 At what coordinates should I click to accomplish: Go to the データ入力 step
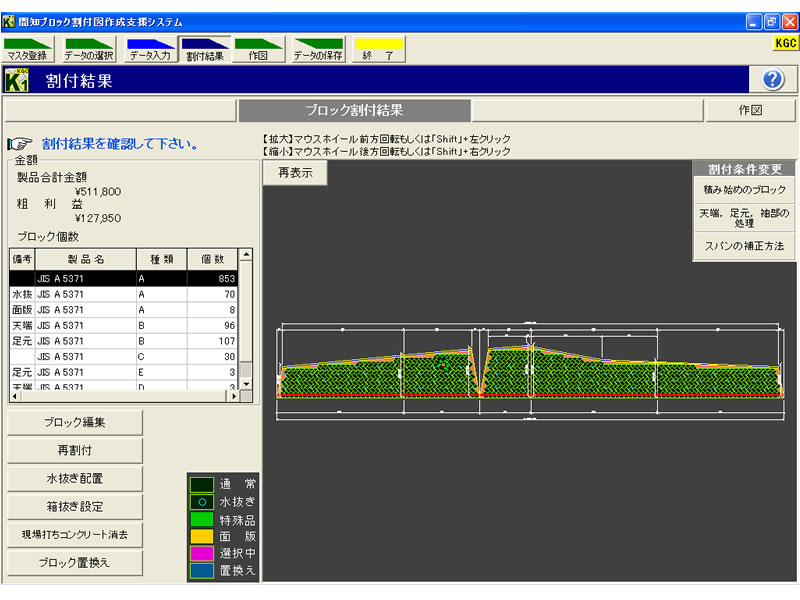(x=150, y=50)
